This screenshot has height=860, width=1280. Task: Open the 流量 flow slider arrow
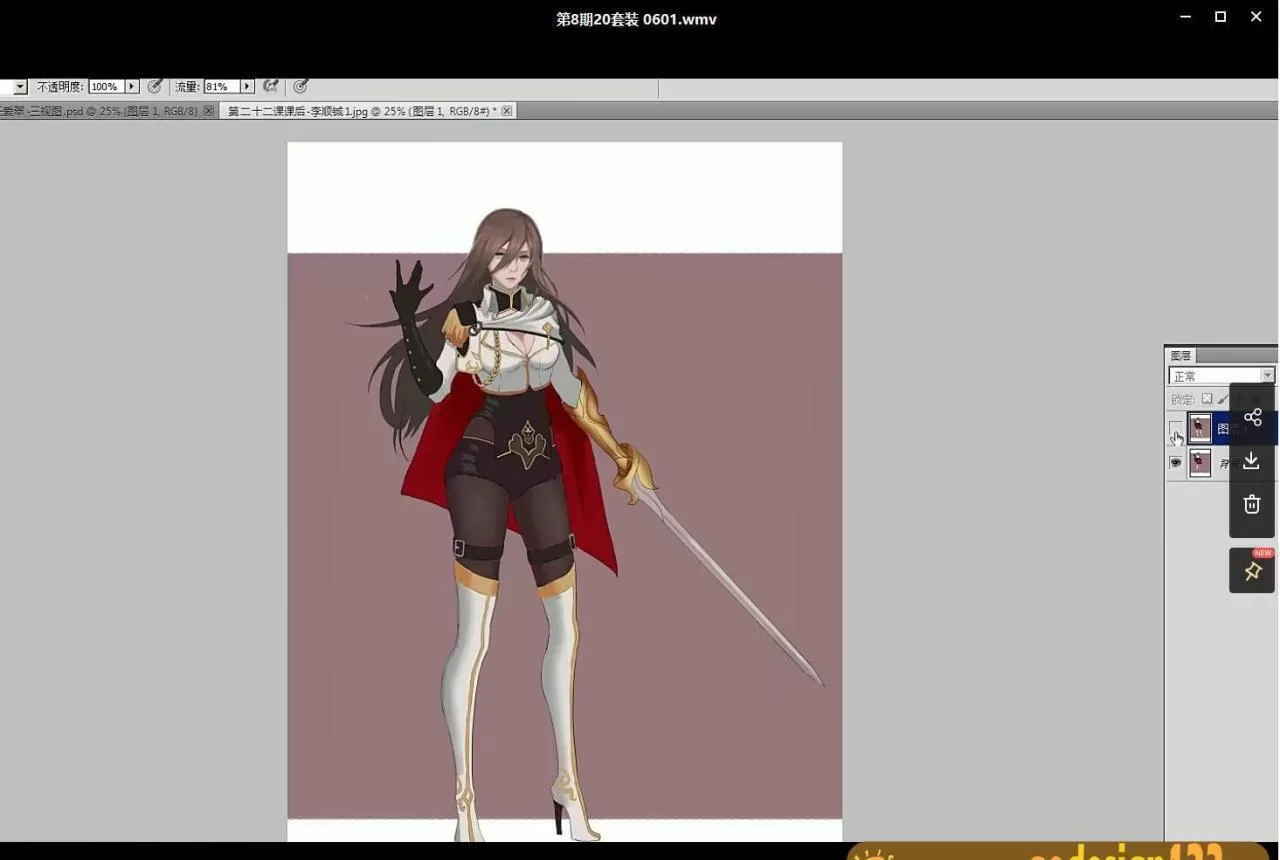pyautogui.click(x=247, y=87)
